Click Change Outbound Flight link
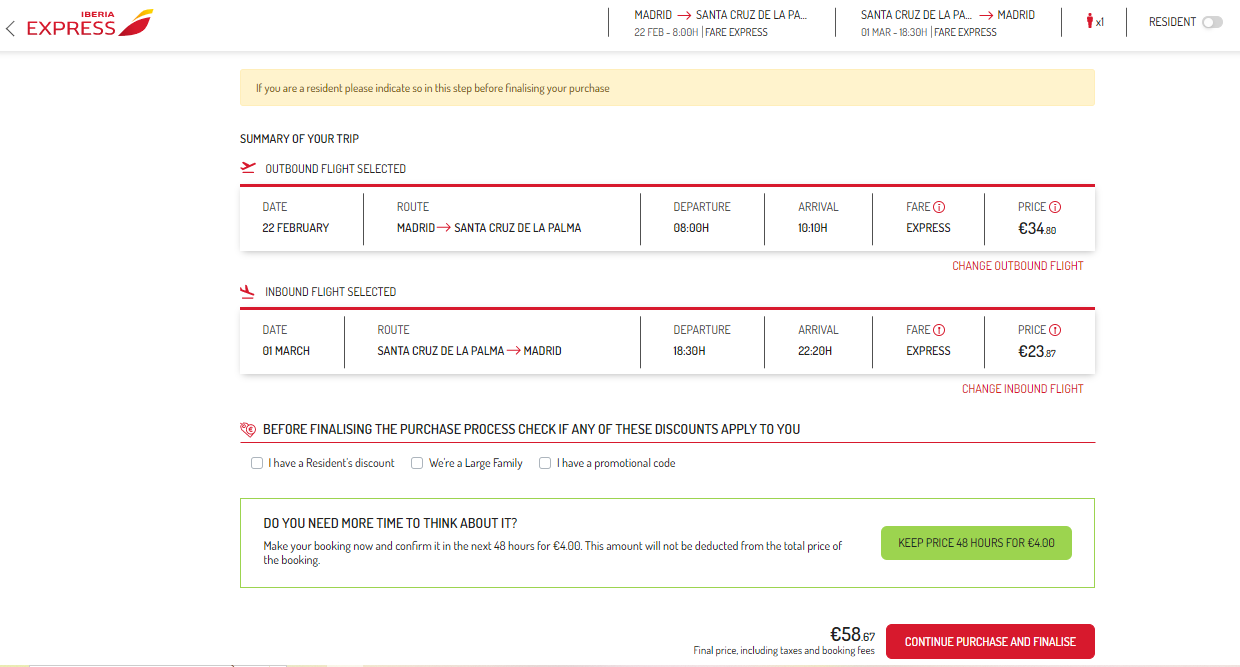 (1017, 266)
